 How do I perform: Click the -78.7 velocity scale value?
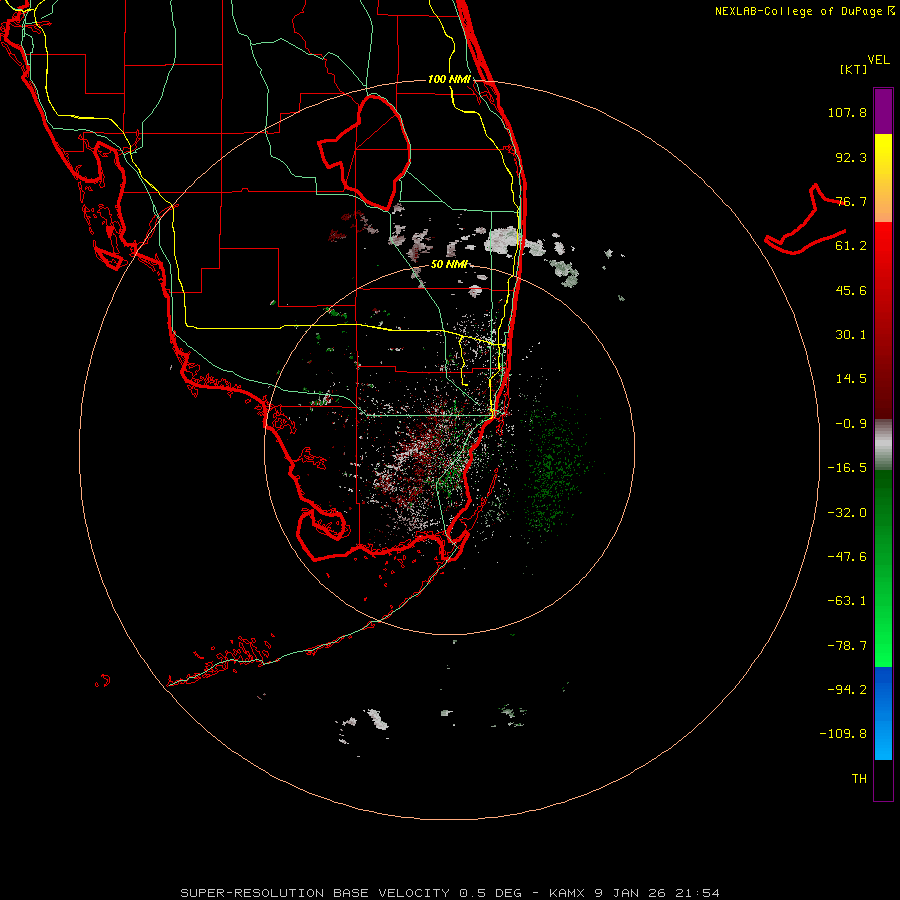(847, 646)
